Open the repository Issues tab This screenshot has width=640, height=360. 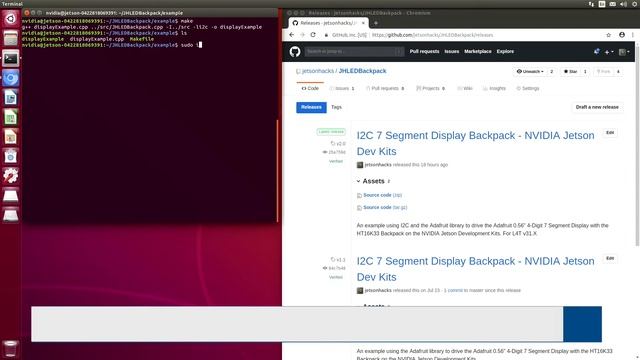tap(342, 88)
